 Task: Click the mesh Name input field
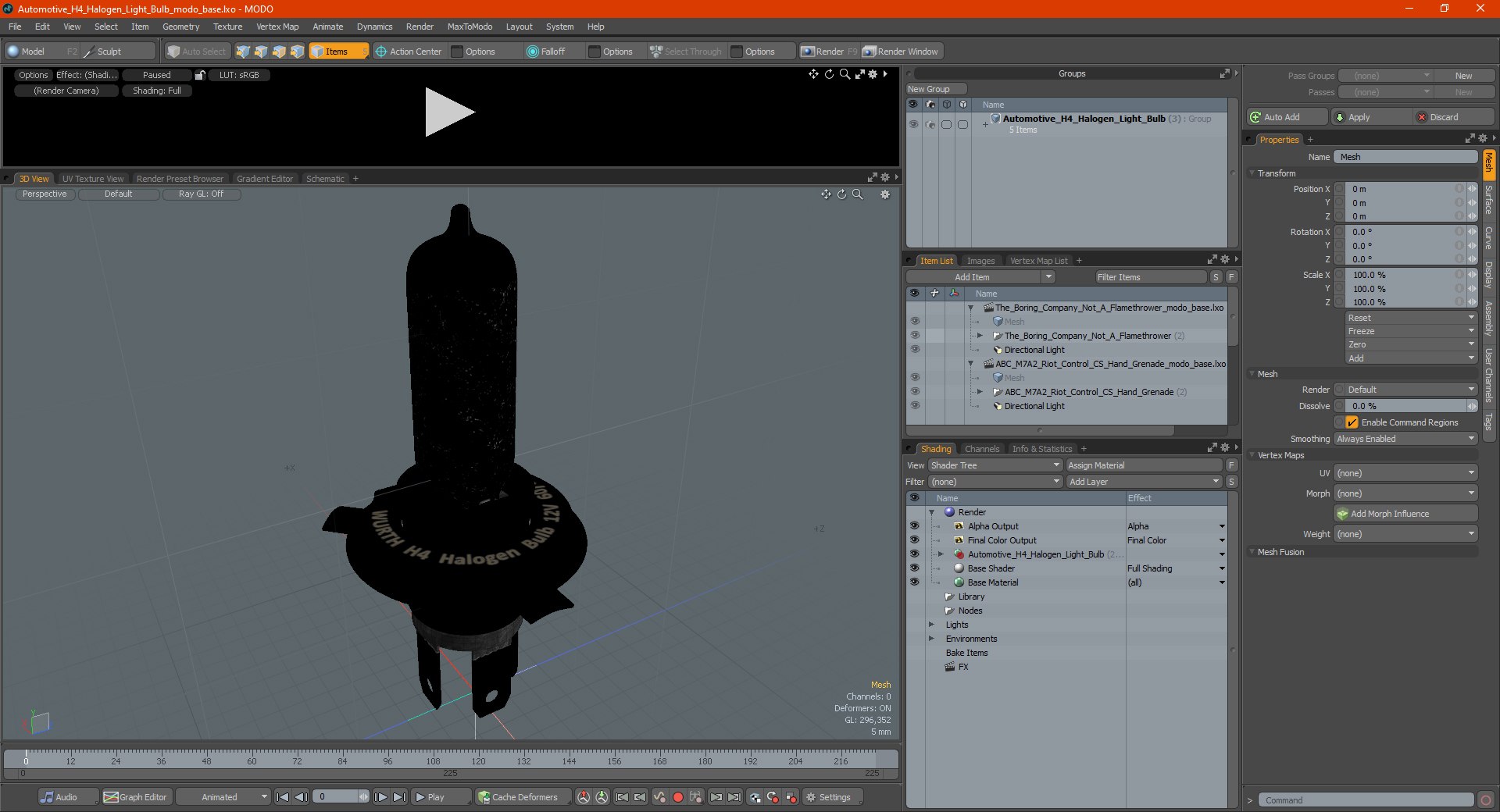(x=1405, y=157)
